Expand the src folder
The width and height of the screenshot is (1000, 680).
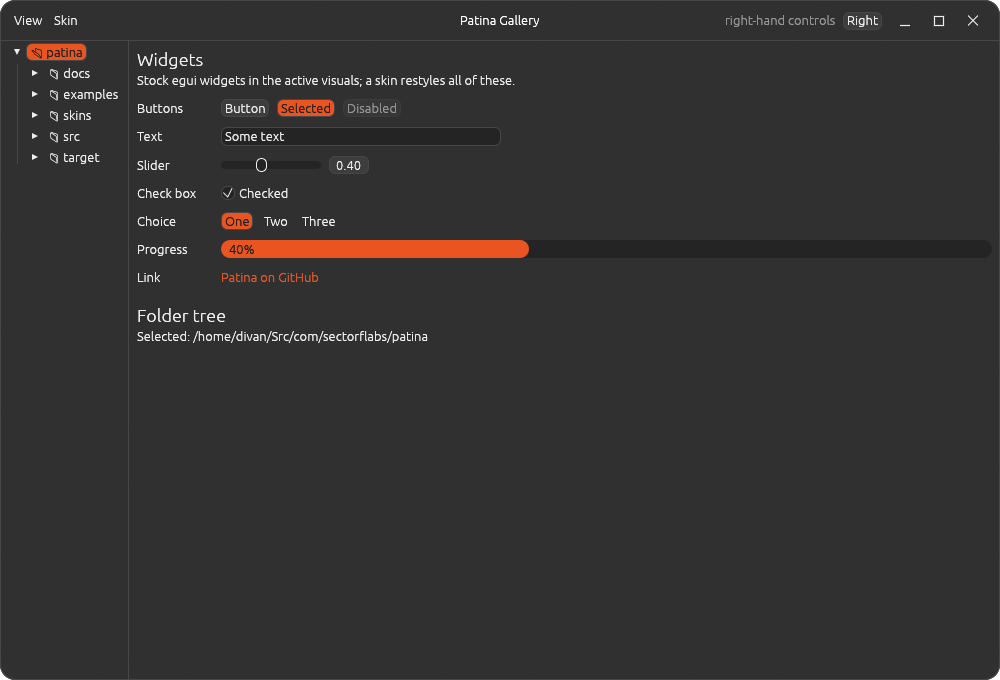coord(34,137)
